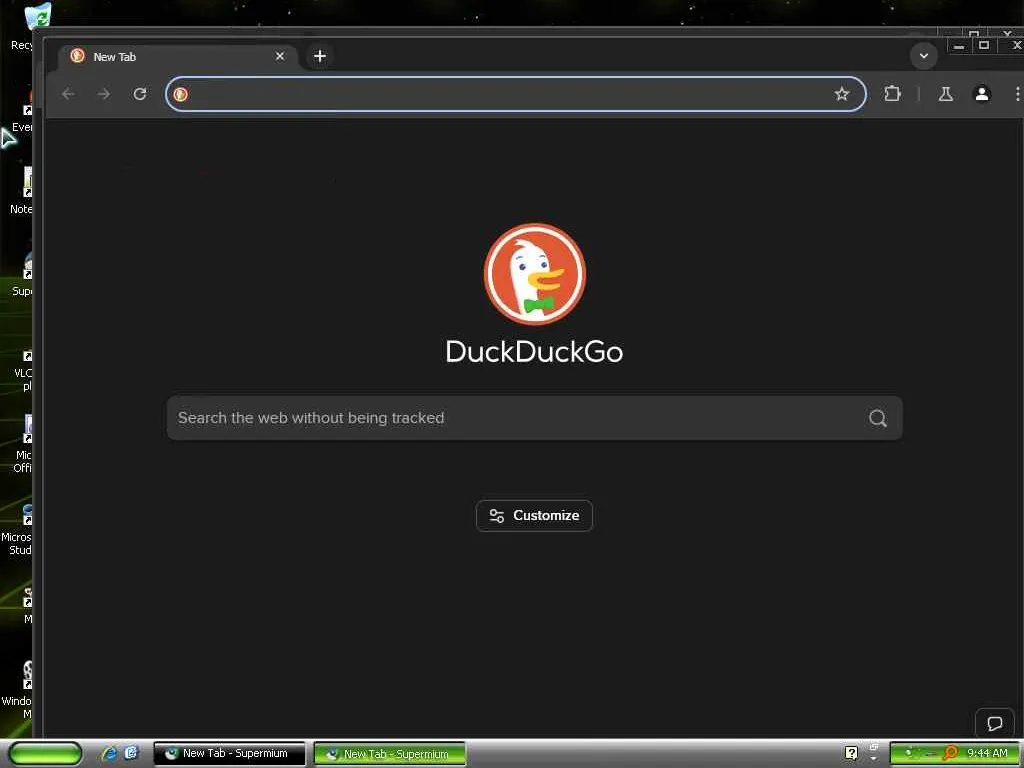Image resolution: width=1024 pixels, height=768 pixels.
Task: Click the taskbar clock showing 9:44 AM
Action: click(987, 754)
